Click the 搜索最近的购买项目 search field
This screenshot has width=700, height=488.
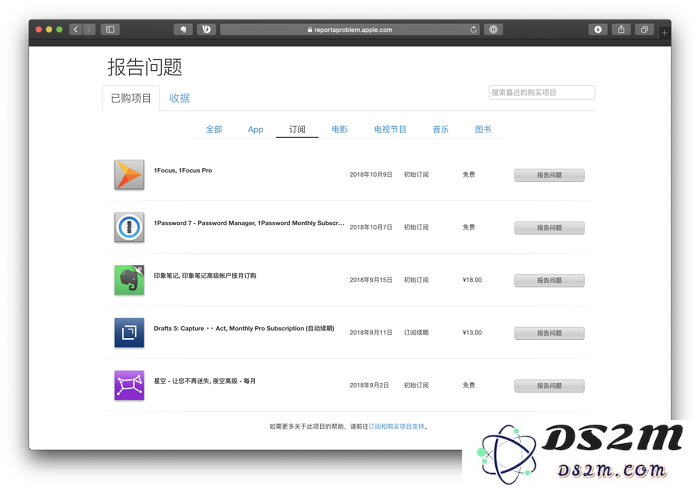pos(542,92)
